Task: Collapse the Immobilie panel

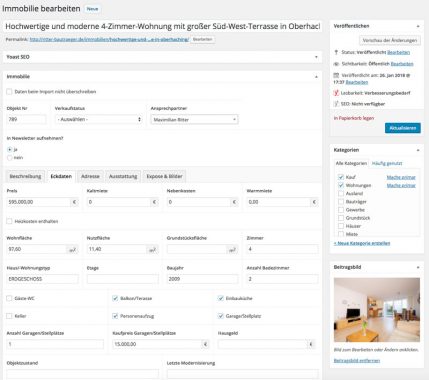Action: (x=316, y=77)
